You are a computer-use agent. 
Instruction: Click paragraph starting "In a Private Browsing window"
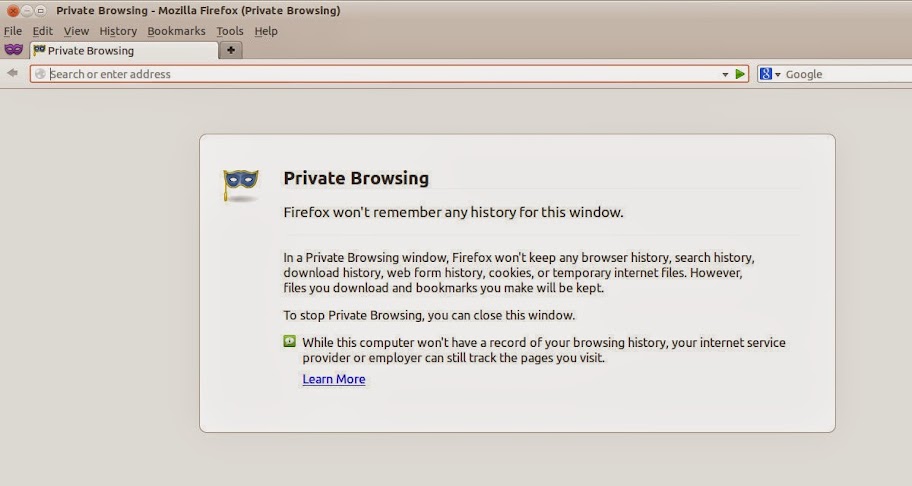click(519, 273)
